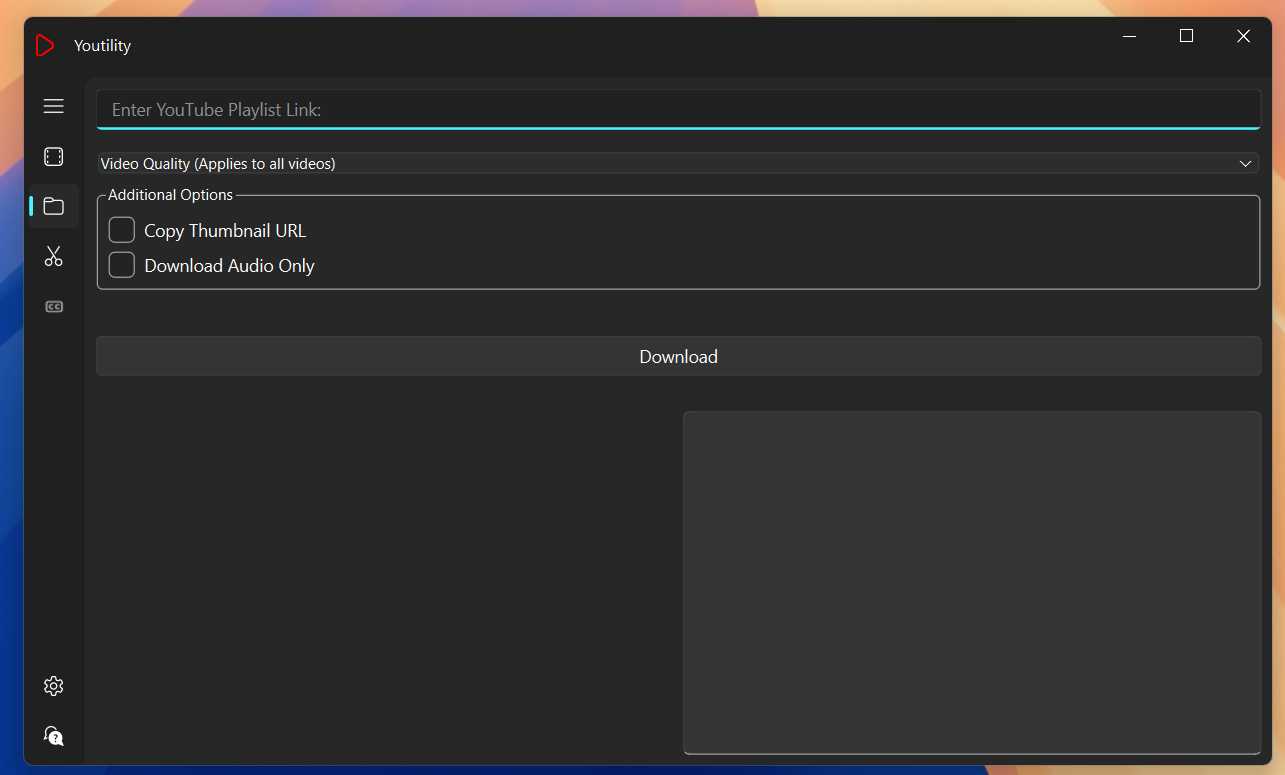Minimize the Youtility window

(1130, 36)
